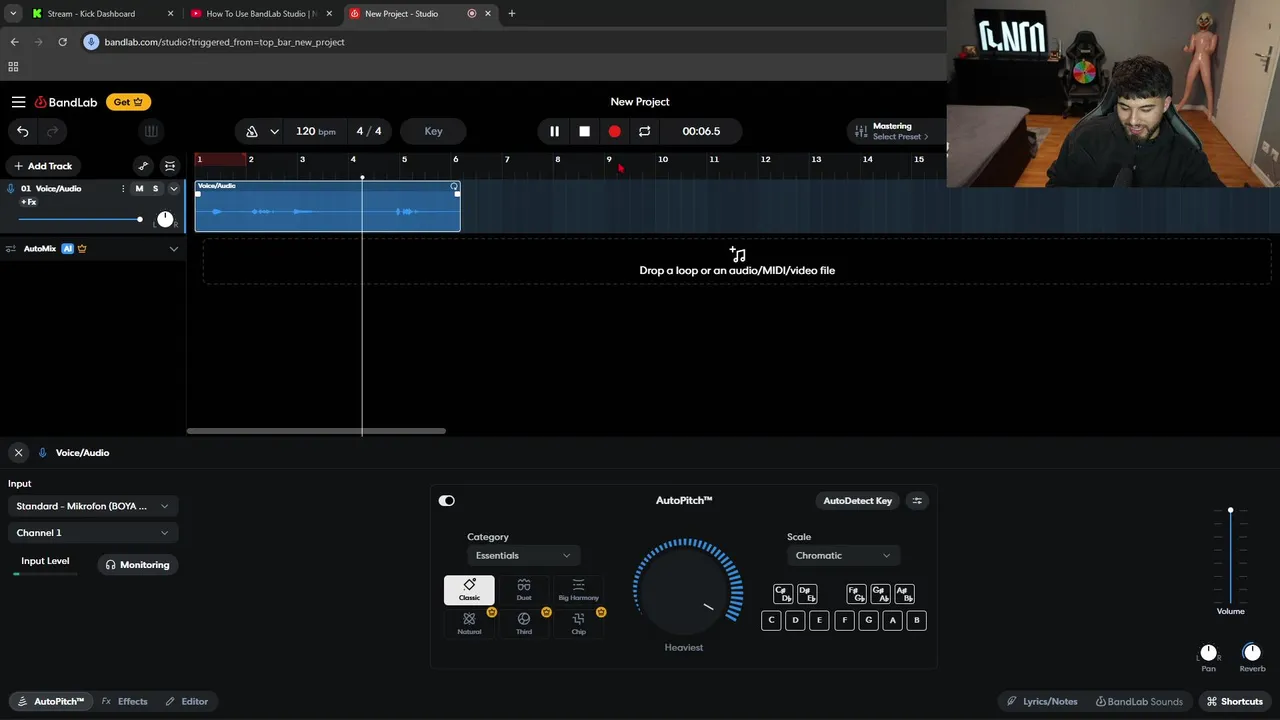Select the Duet AutoPitch effect

[524, 590]
